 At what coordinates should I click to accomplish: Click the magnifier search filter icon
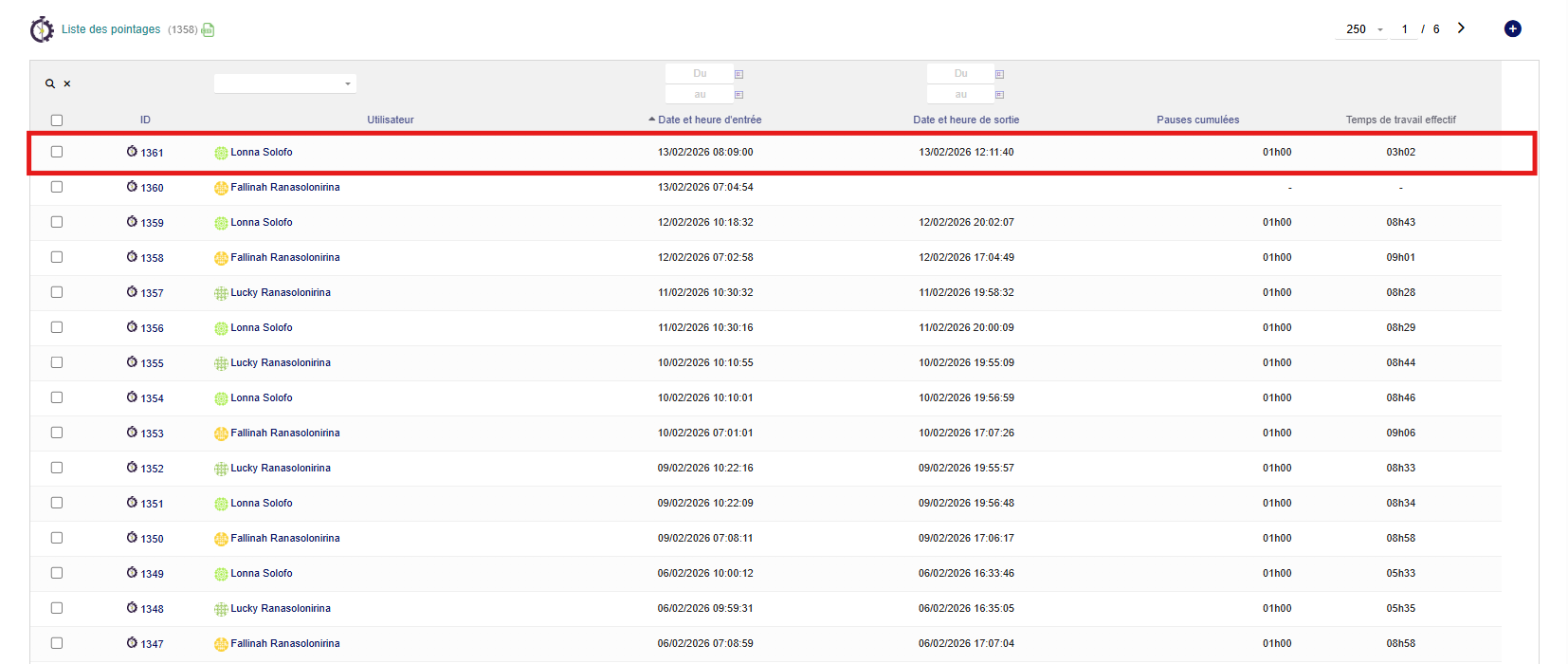click(x=50, y=84)
